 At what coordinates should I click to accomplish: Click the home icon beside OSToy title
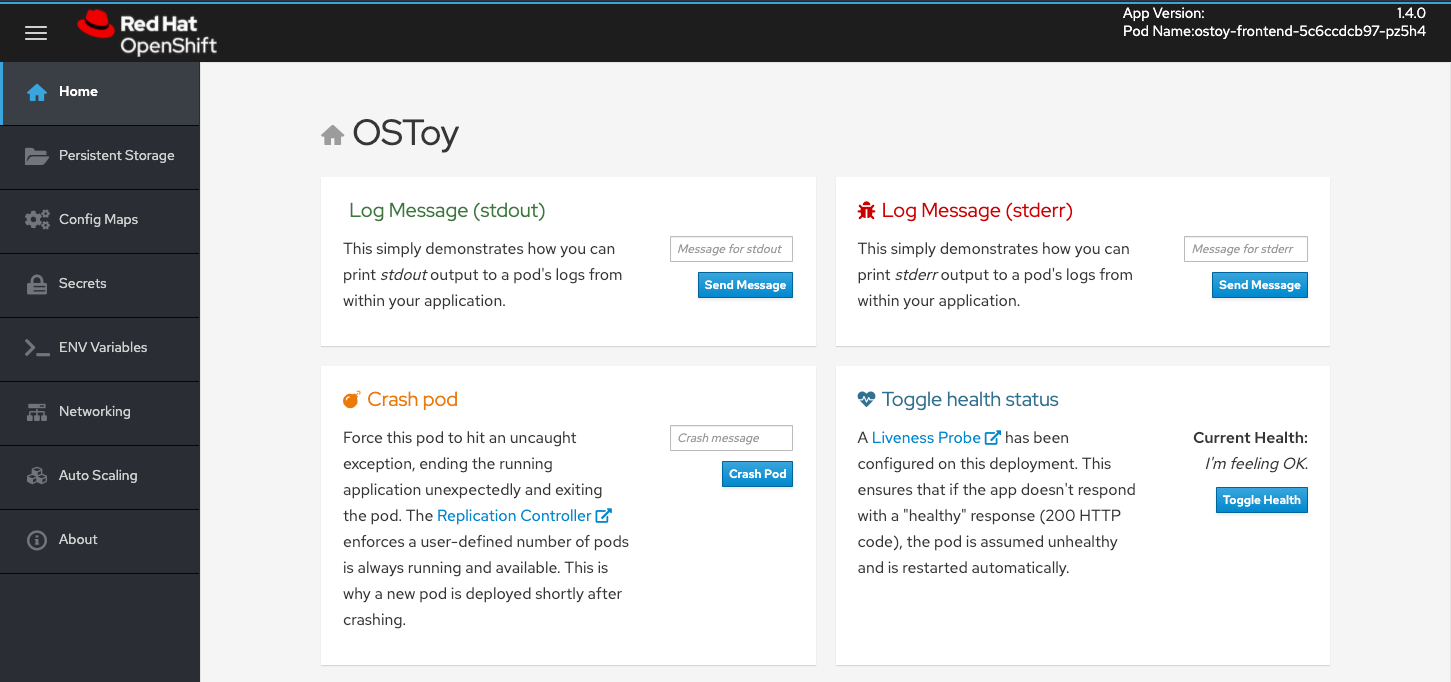[x=333, y=133]
